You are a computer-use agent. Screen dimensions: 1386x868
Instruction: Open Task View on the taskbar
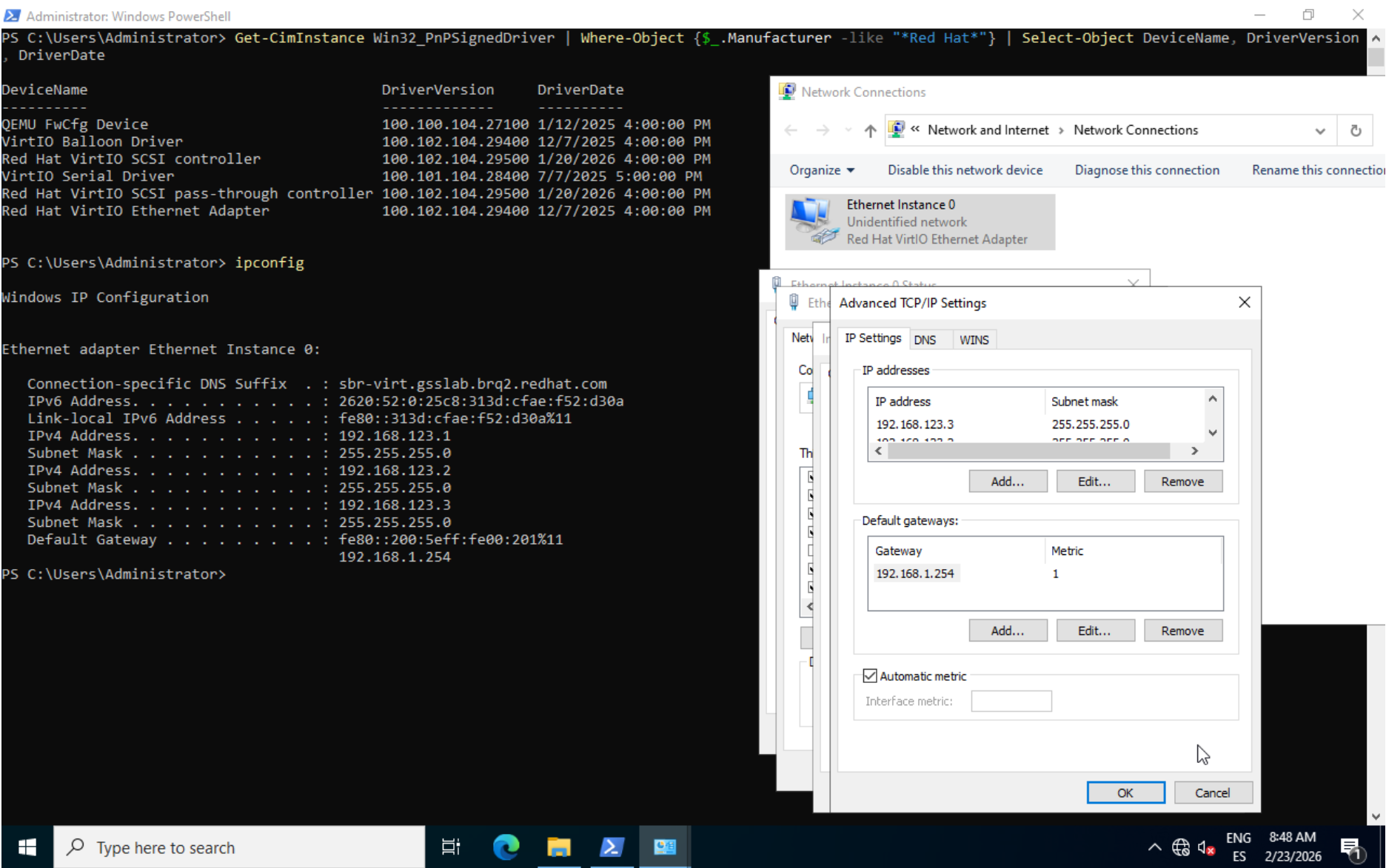pyautogui.click(x=451, y=847)
